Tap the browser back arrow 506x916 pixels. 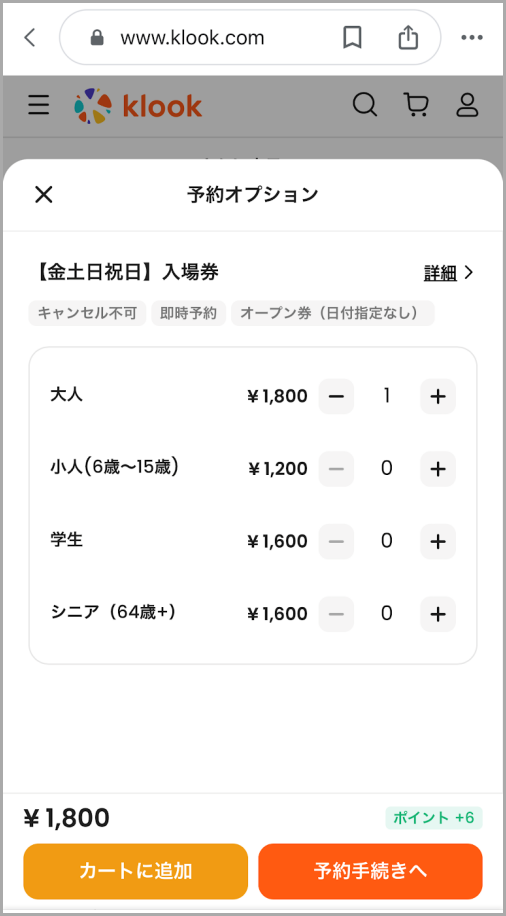pos(30,38)
